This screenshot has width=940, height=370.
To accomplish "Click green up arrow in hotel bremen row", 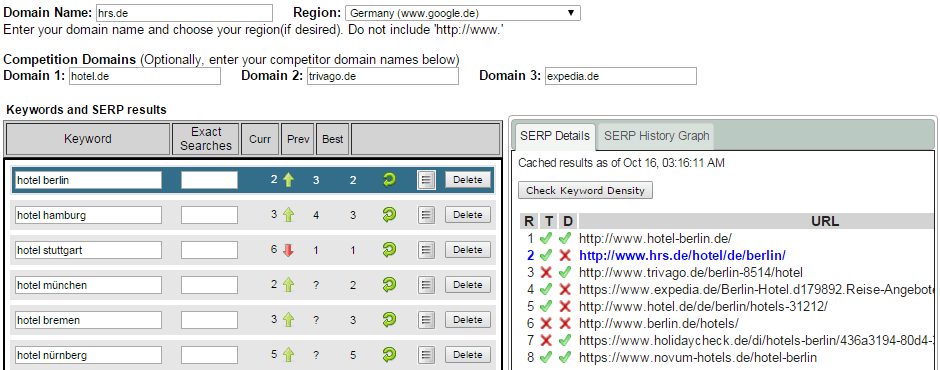I will [x=289, y=320].
